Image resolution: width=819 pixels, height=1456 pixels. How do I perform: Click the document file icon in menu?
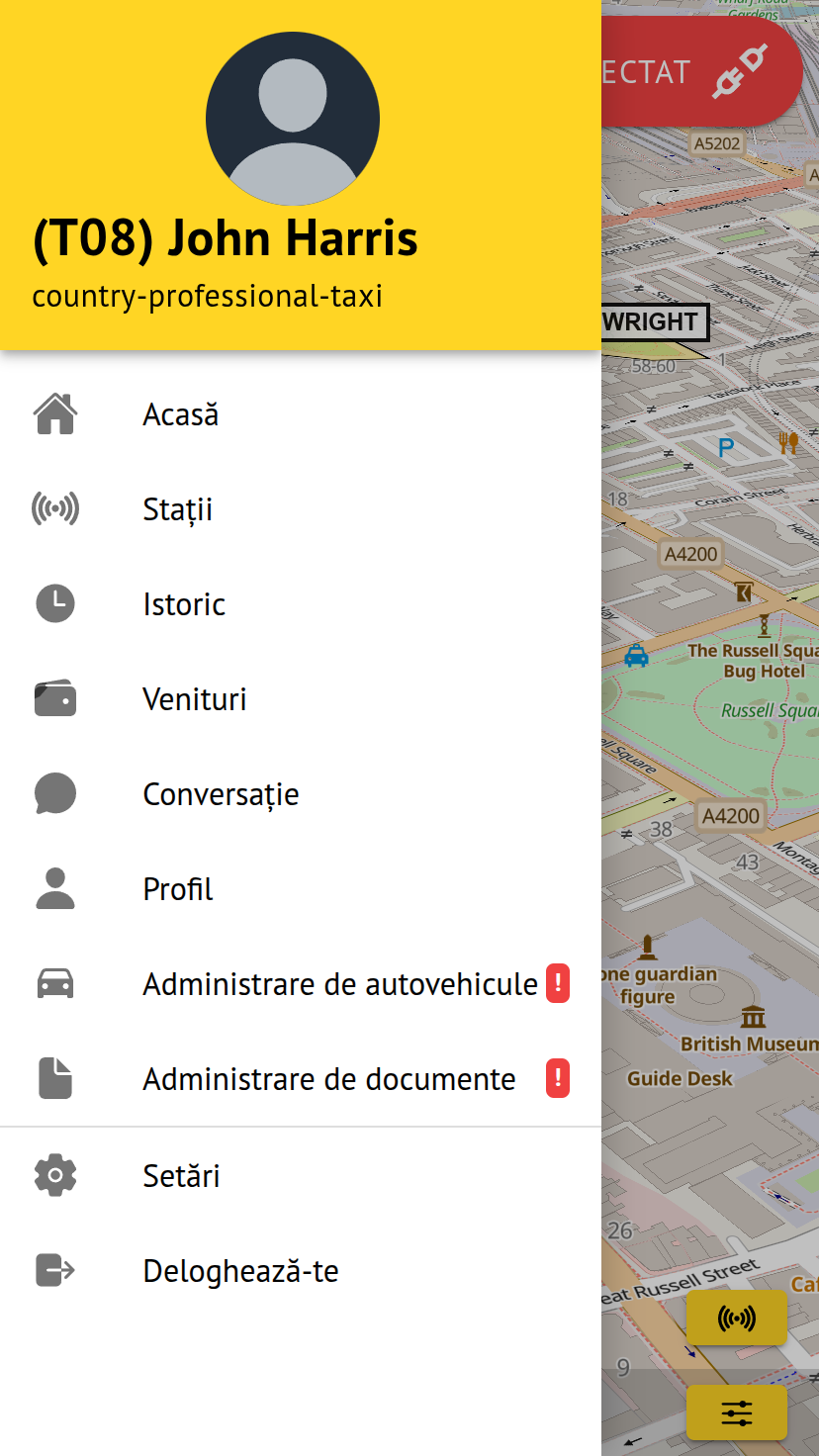[x=55, y=1079]
